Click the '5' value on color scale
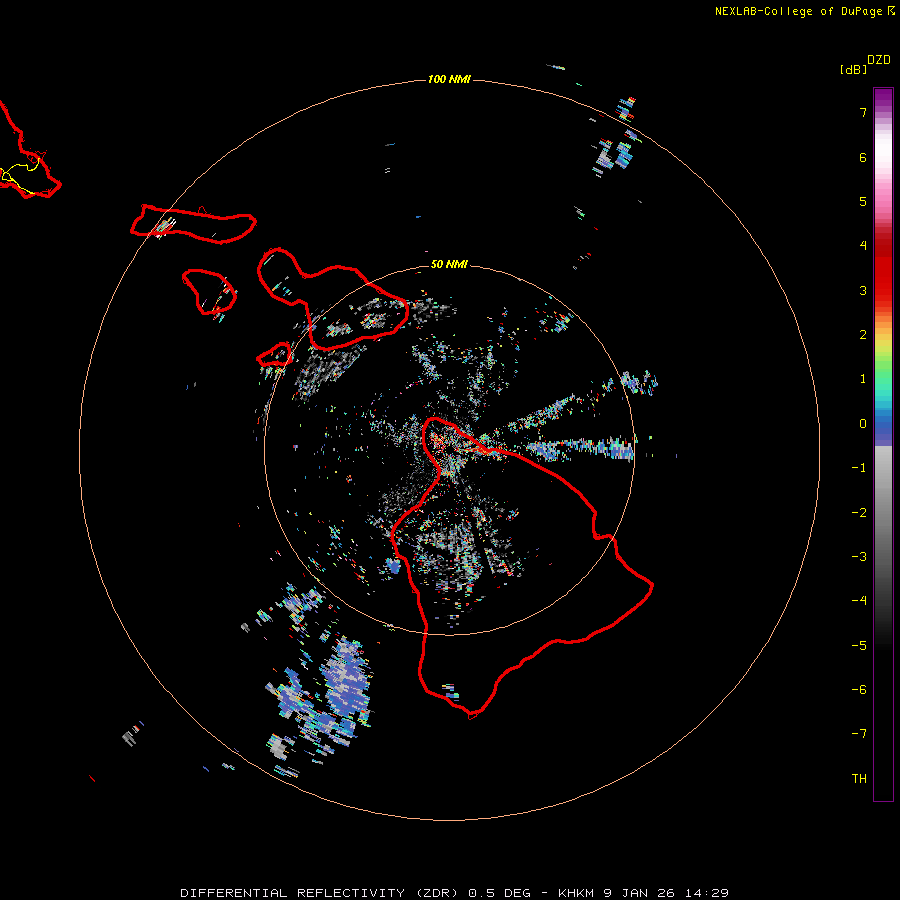 tap(863, 201)
